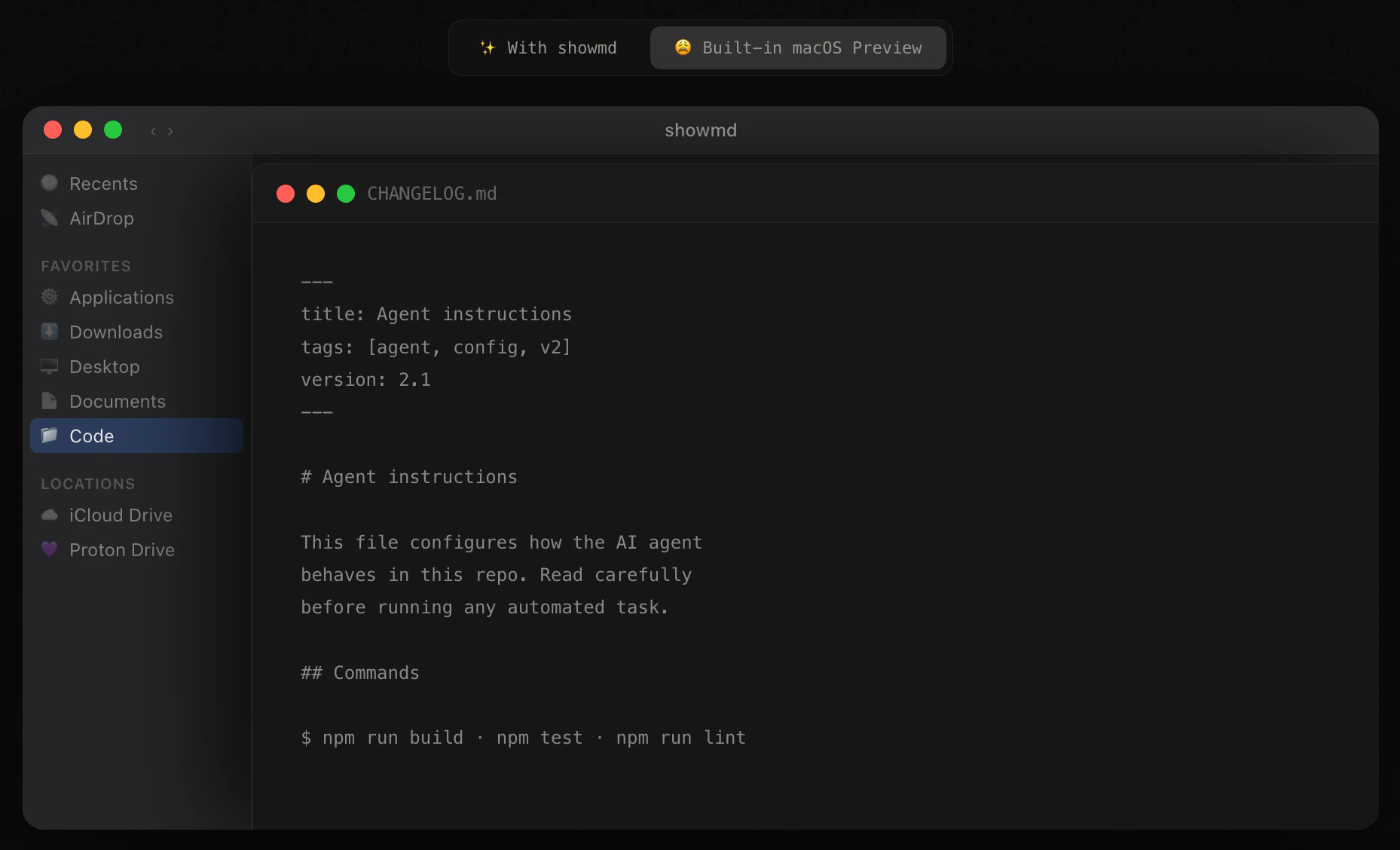Enable Built-in macOS Preview mode
Image resolution: width=1400 pixels, height=850 pixels.
(x=798, y=47)
